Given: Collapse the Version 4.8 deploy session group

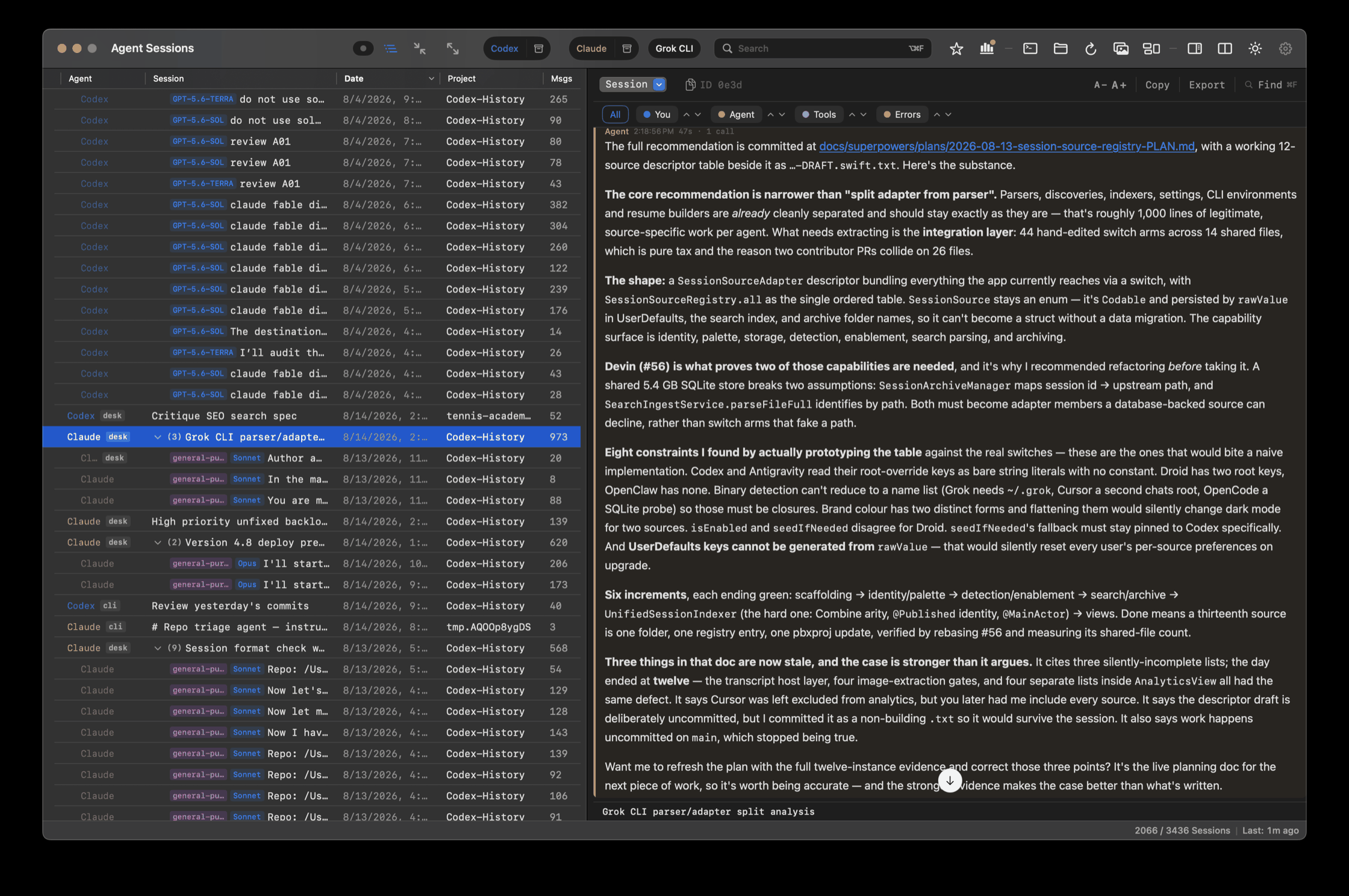Looking at the screenshot, I should tap(157, 543).
